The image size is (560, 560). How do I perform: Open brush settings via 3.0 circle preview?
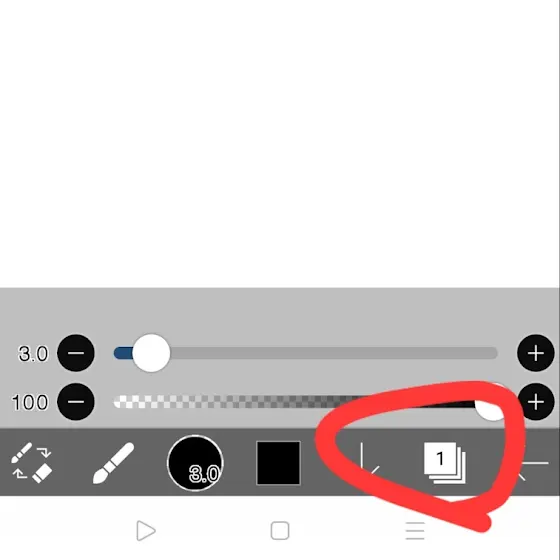[x=195, y=463]
